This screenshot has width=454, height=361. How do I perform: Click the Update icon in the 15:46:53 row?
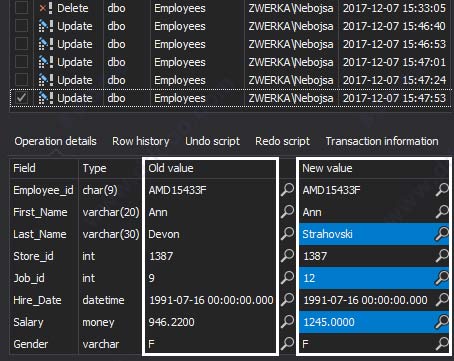click(46, 44)
